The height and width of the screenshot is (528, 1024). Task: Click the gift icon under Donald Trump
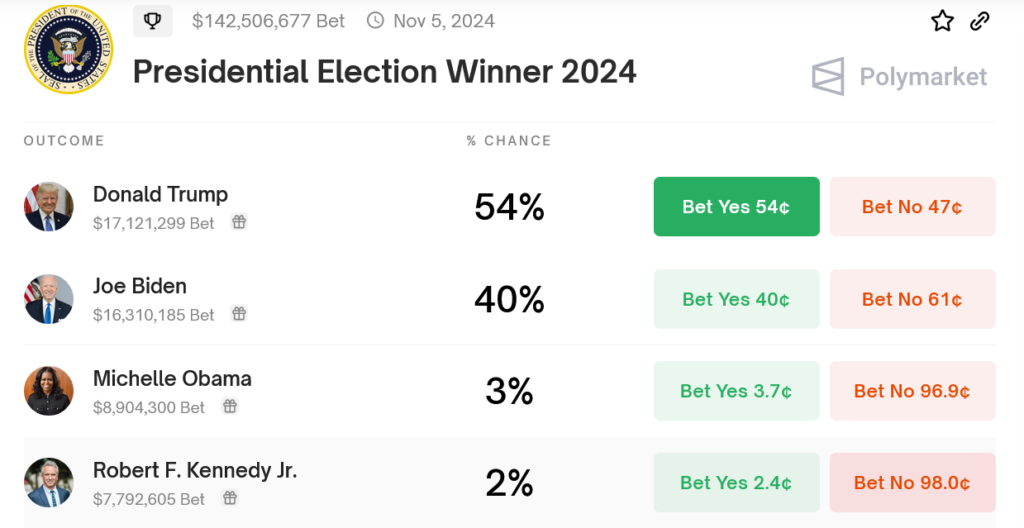[x=239, y=222]
